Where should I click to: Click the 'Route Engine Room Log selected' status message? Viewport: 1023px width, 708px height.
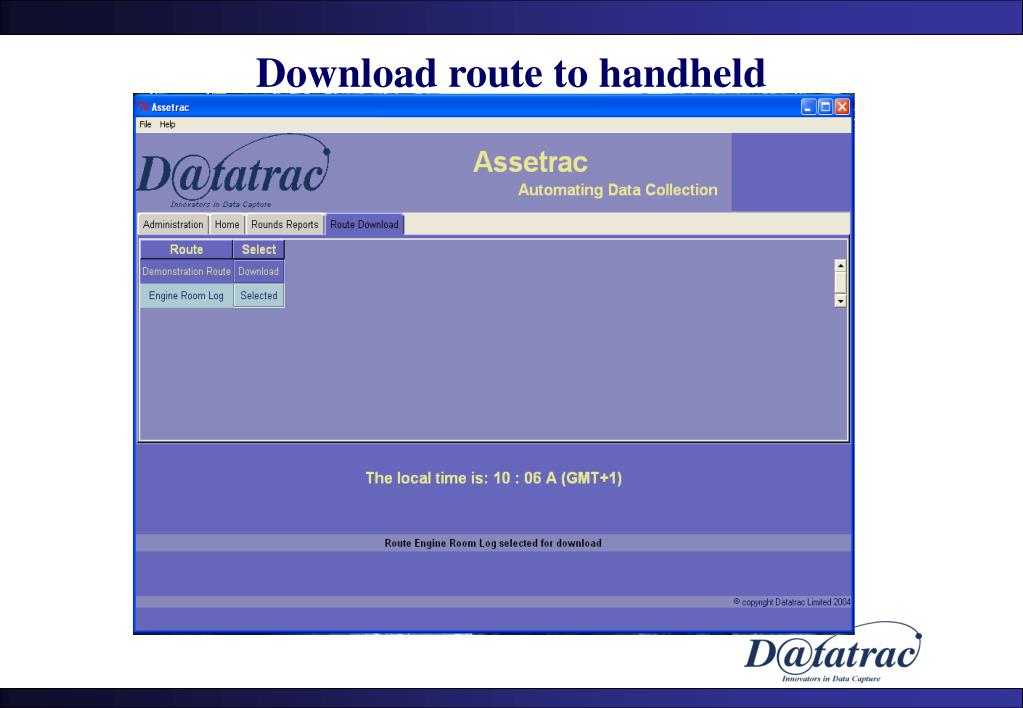(493, 543)
